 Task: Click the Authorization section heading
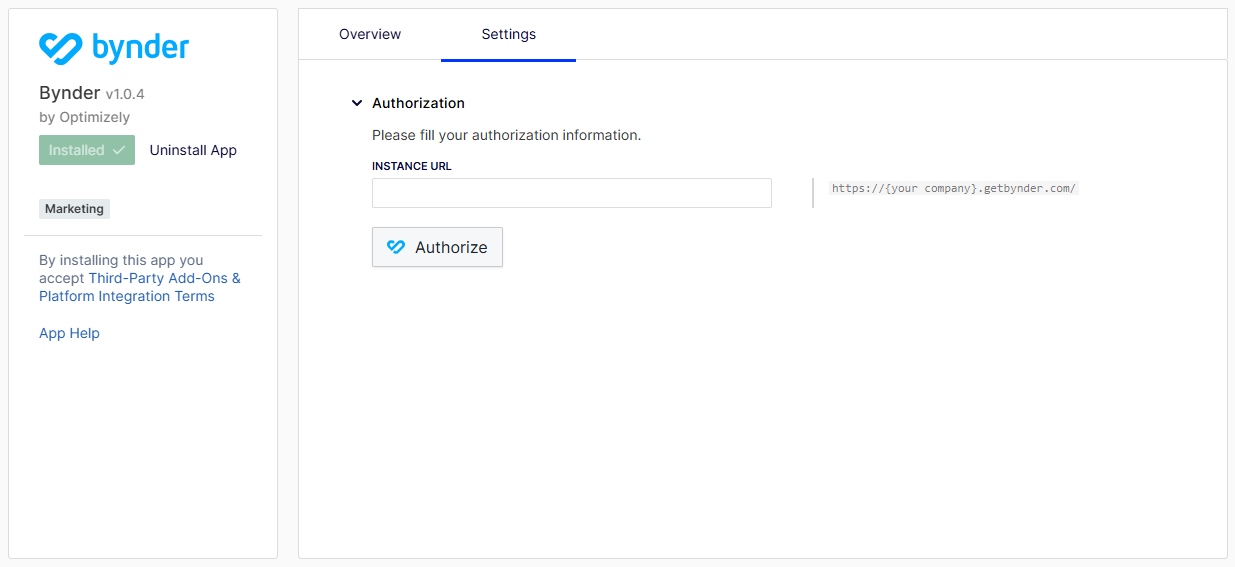pyautogui.click(x=418, y=103)
